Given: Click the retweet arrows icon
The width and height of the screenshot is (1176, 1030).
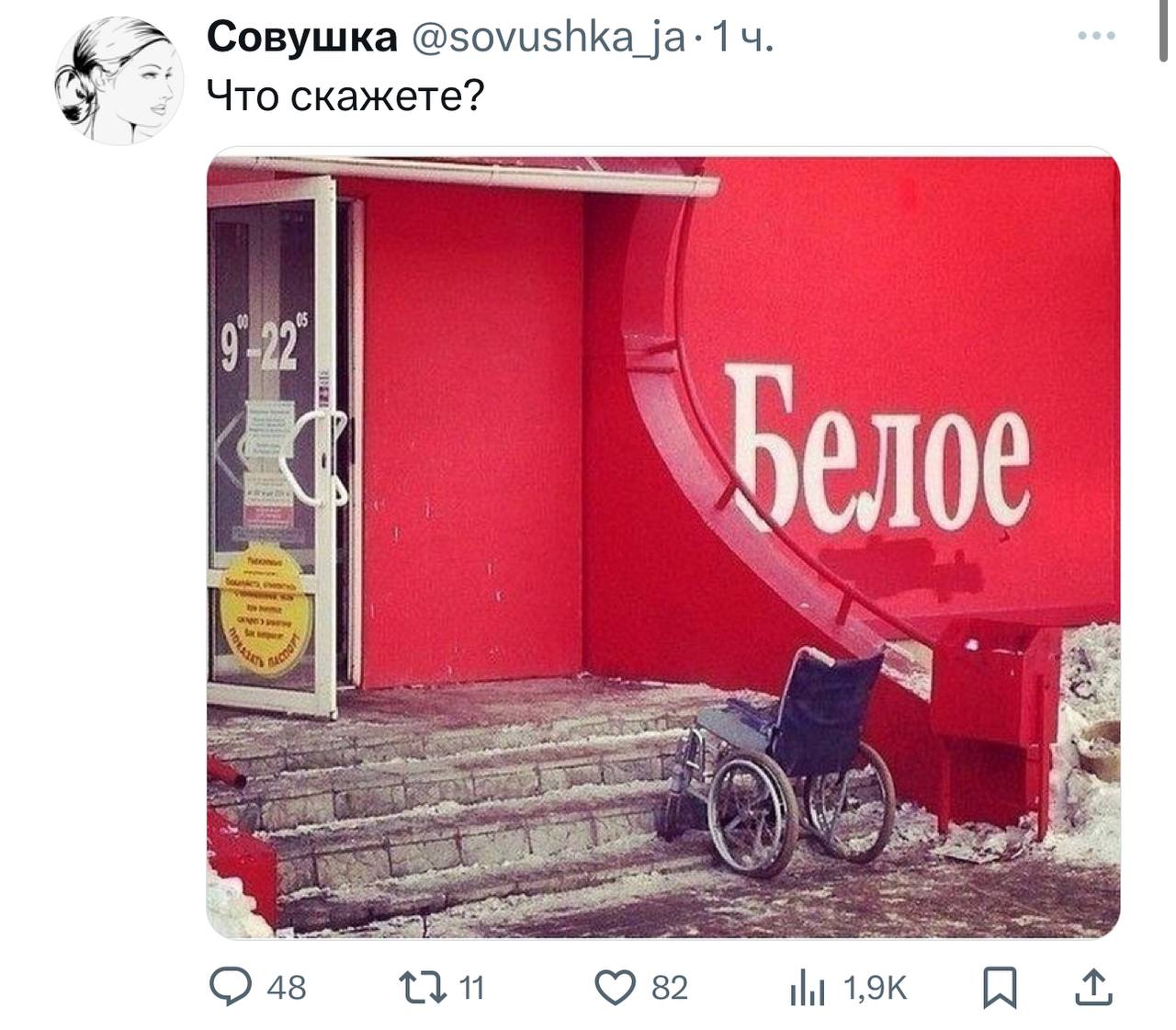Looking at the screenshot, I should tap(424, 988).
